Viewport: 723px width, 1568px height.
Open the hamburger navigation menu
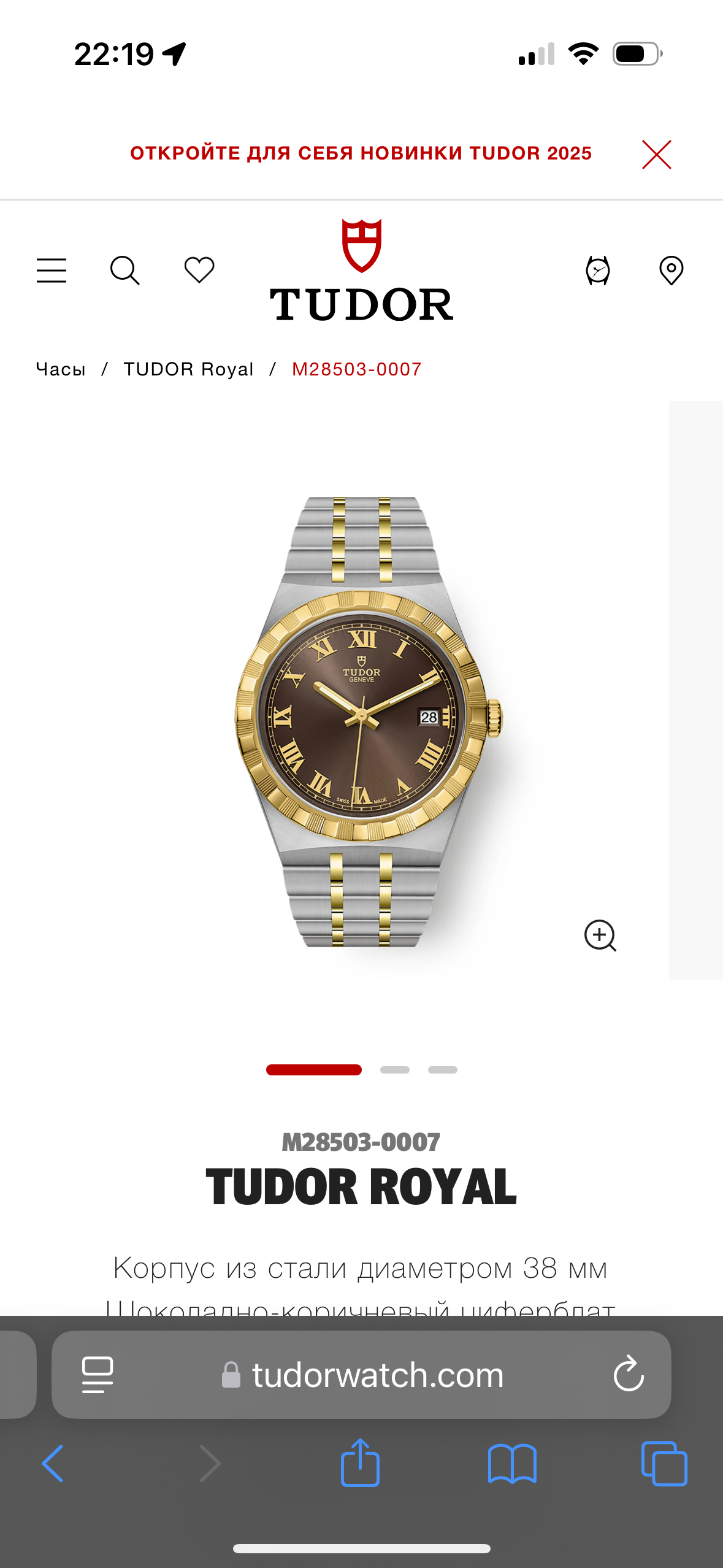52,271
